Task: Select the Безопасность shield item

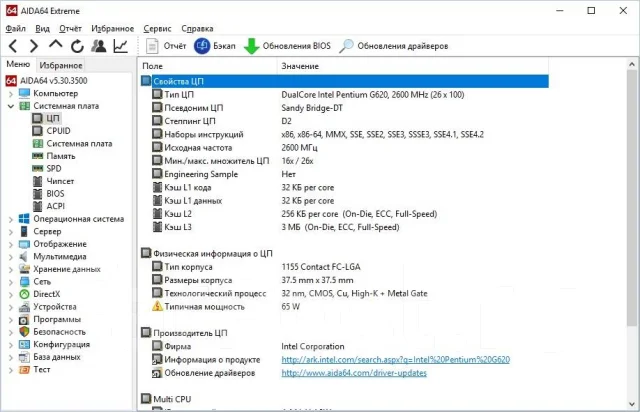Action: click(x=52, y=332)
